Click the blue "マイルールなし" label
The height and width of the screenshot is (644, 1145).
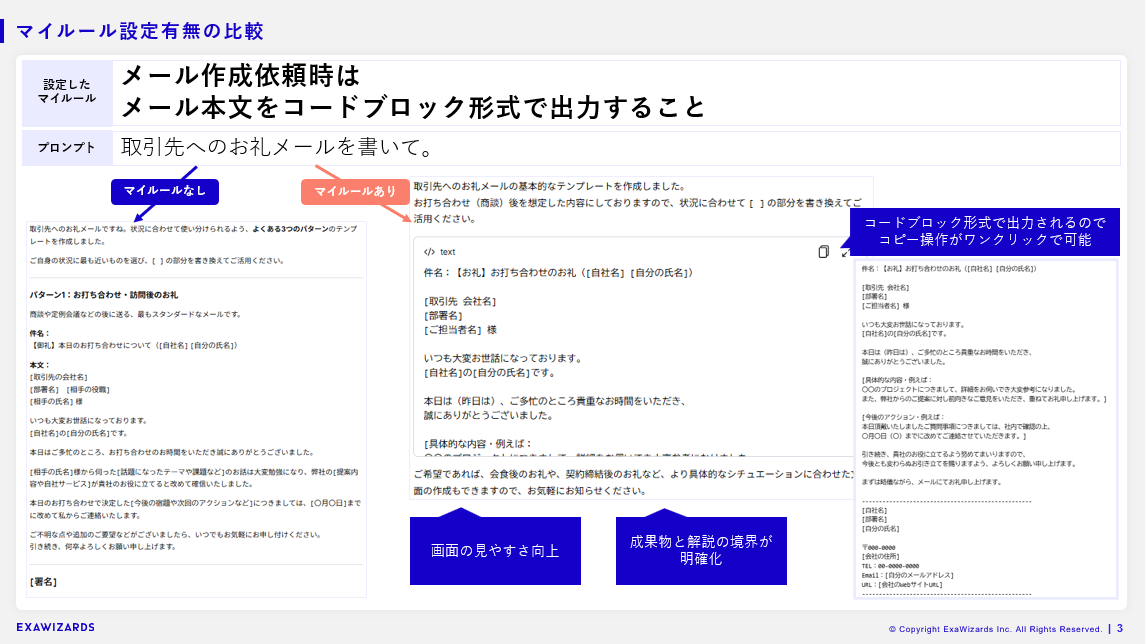pos(165,191)
